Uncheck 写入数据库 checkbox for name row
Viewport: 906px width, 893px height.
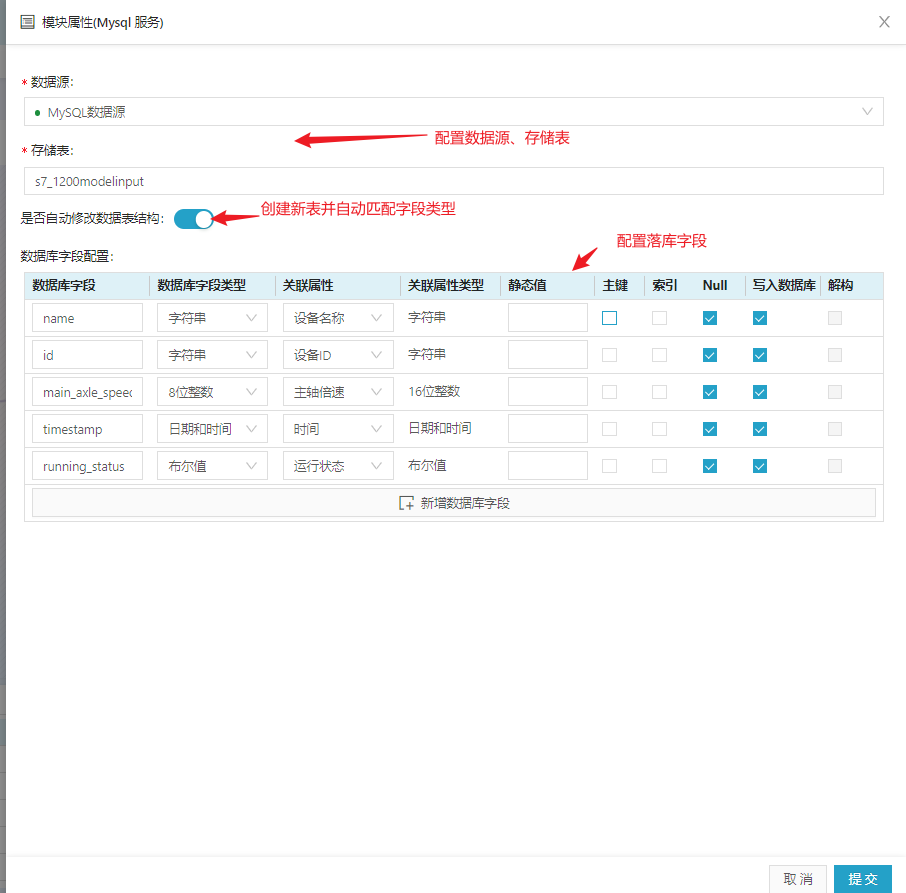(760, 318)
